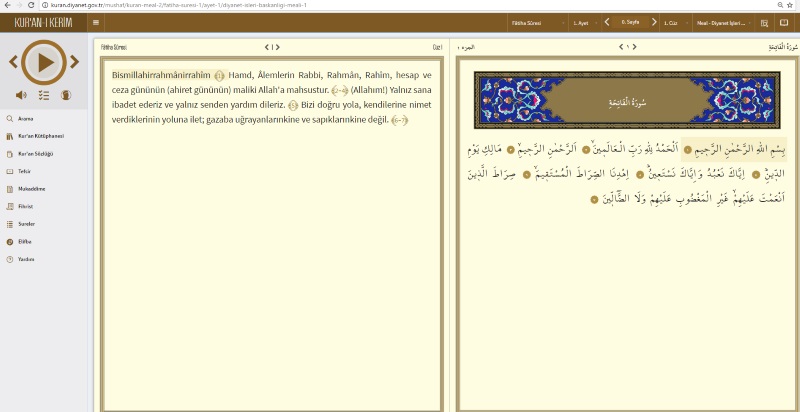Go to Tefsir in the sidebar
The image size is (800, 412).
24,171
